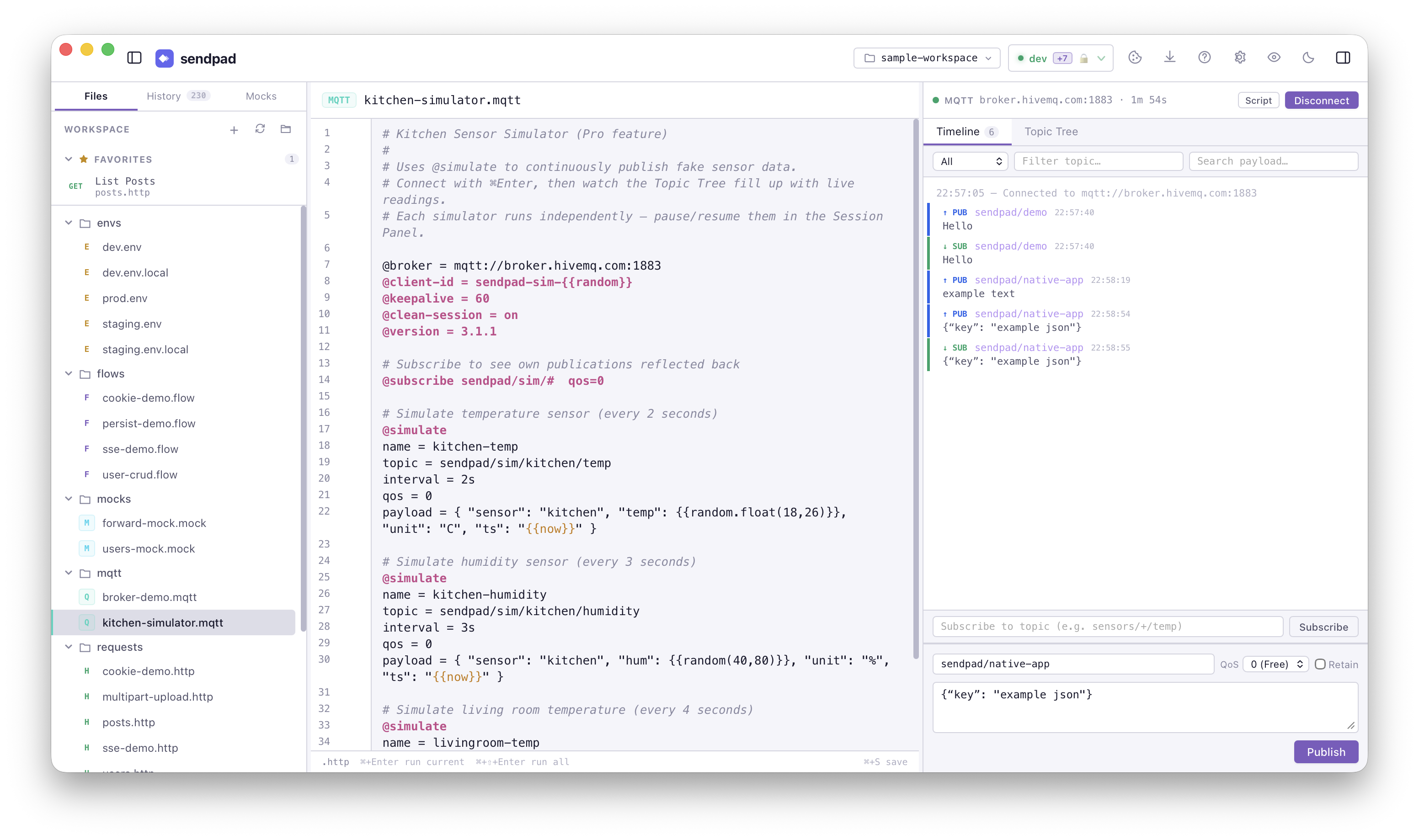Click the editor vertical scrollbar
The width and height of the screenshot is (1419, 840).
click(916, 389)
